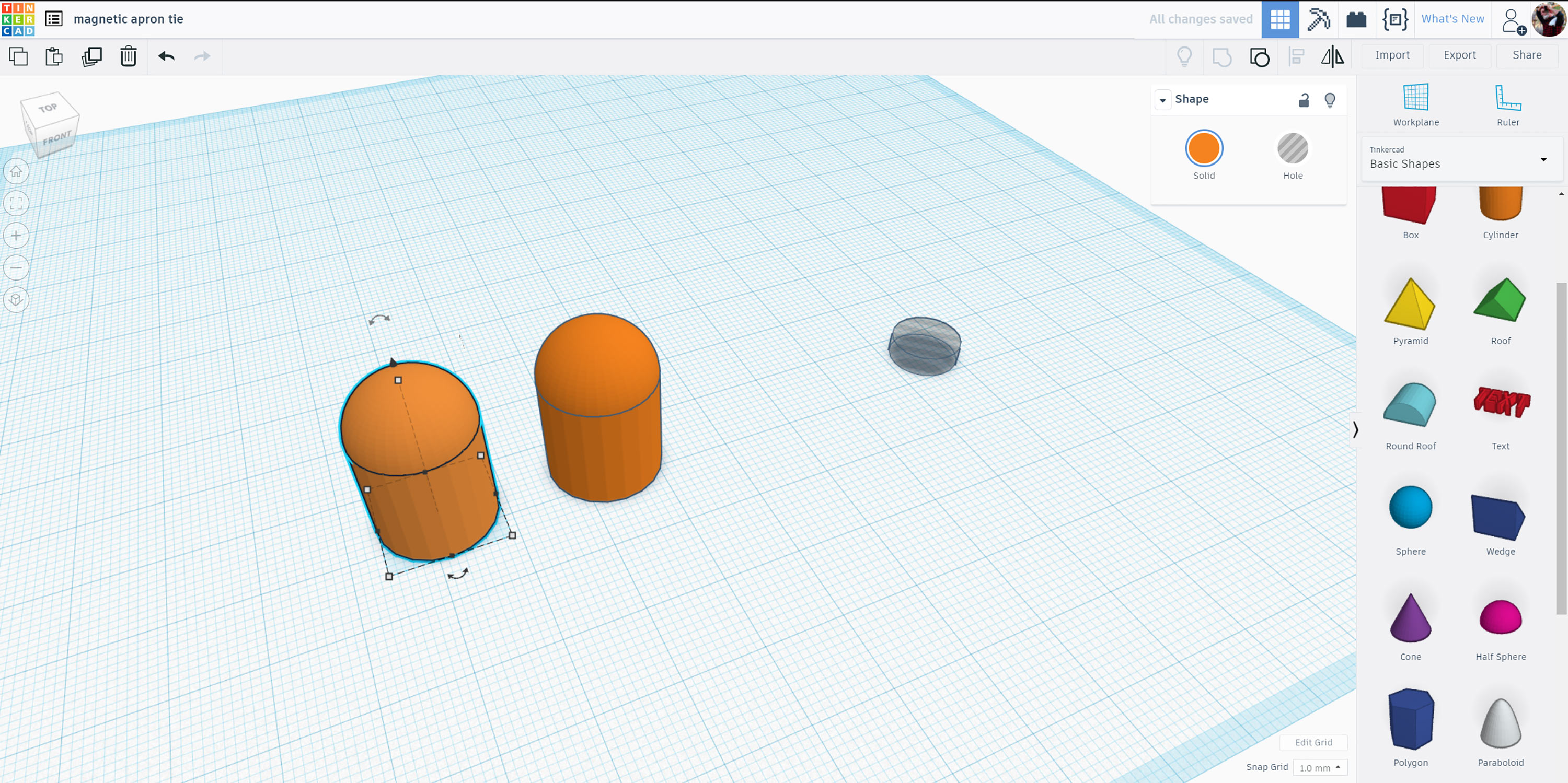The image size is (1568, 783).
Task: Open the Bricks mode icon
Action: 1356,19
